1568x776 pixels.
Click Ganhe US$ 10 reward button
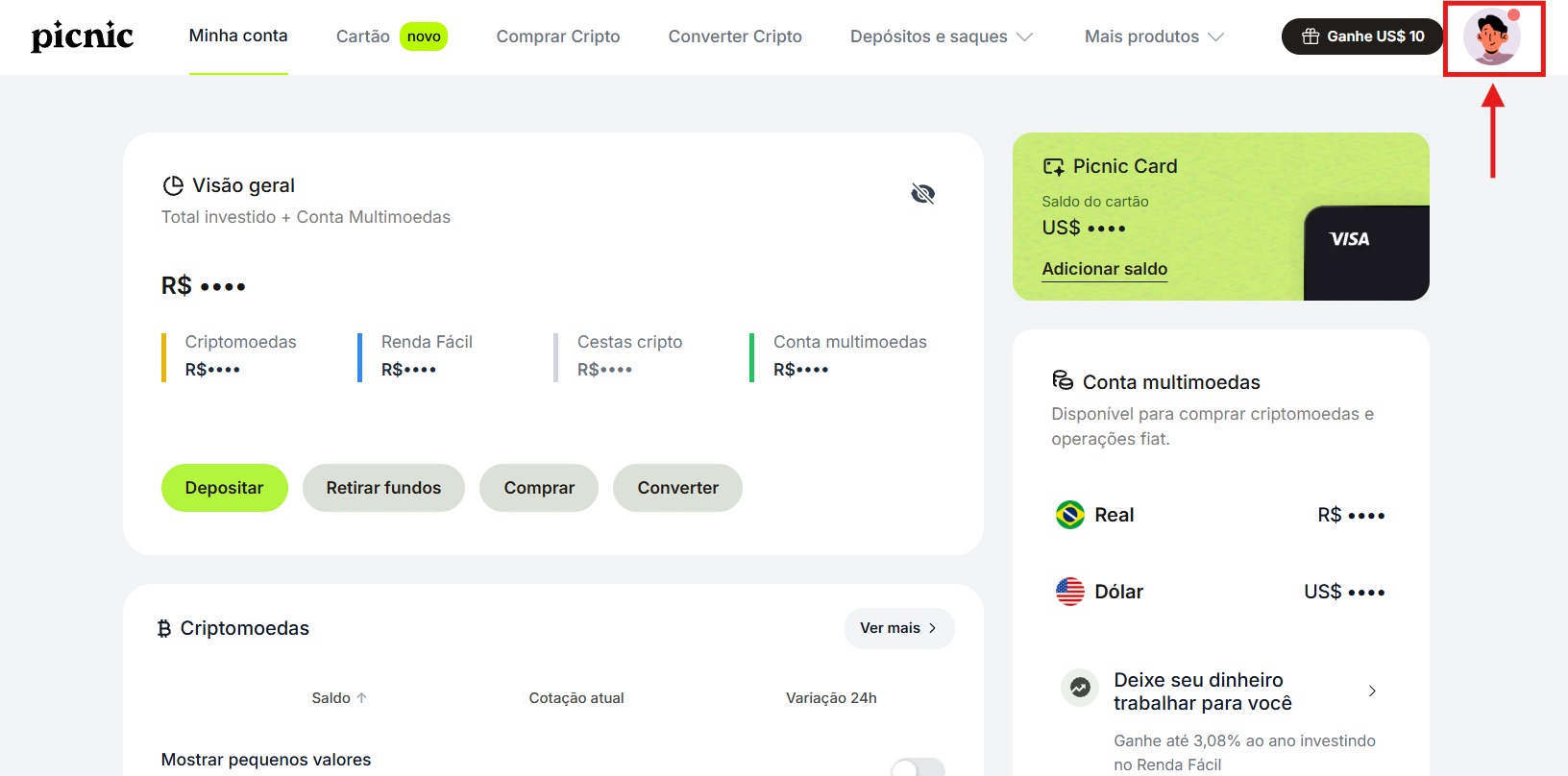point(1362,36)
